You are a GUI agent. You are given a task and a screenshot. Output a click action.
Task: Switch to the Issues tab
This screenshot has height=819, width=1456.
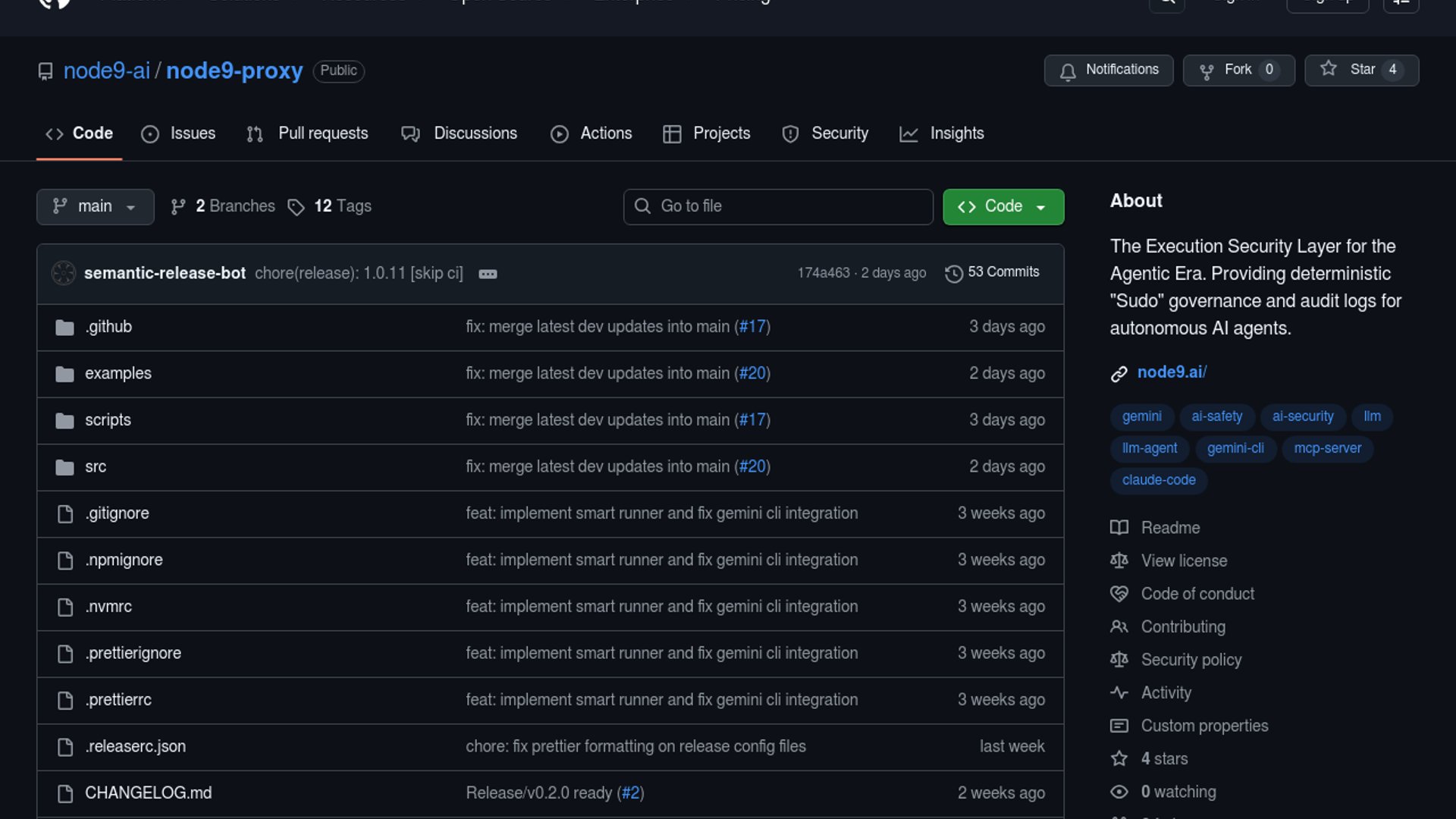tap(179, 133)
